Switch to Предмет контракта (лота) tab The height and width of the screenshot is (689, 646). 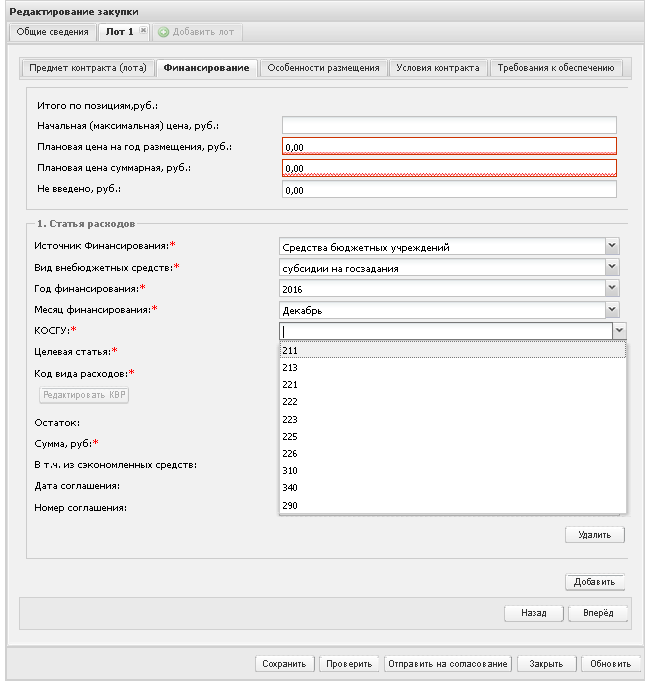pos(88,68)
